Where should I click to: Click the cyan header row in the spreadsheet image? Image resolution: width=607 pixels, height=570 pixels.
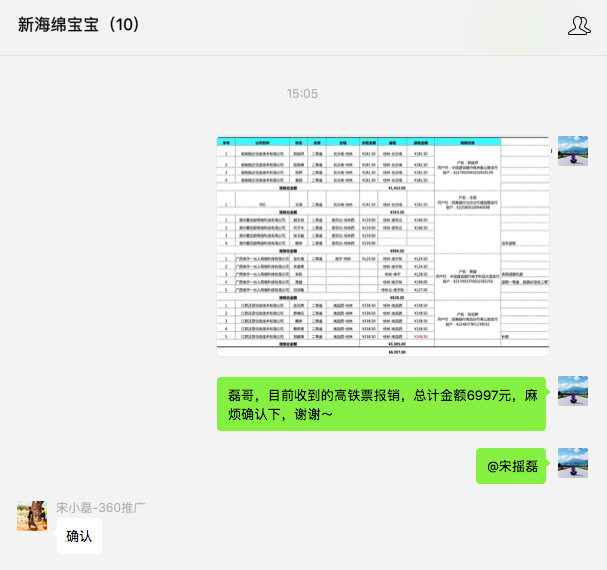384,142
